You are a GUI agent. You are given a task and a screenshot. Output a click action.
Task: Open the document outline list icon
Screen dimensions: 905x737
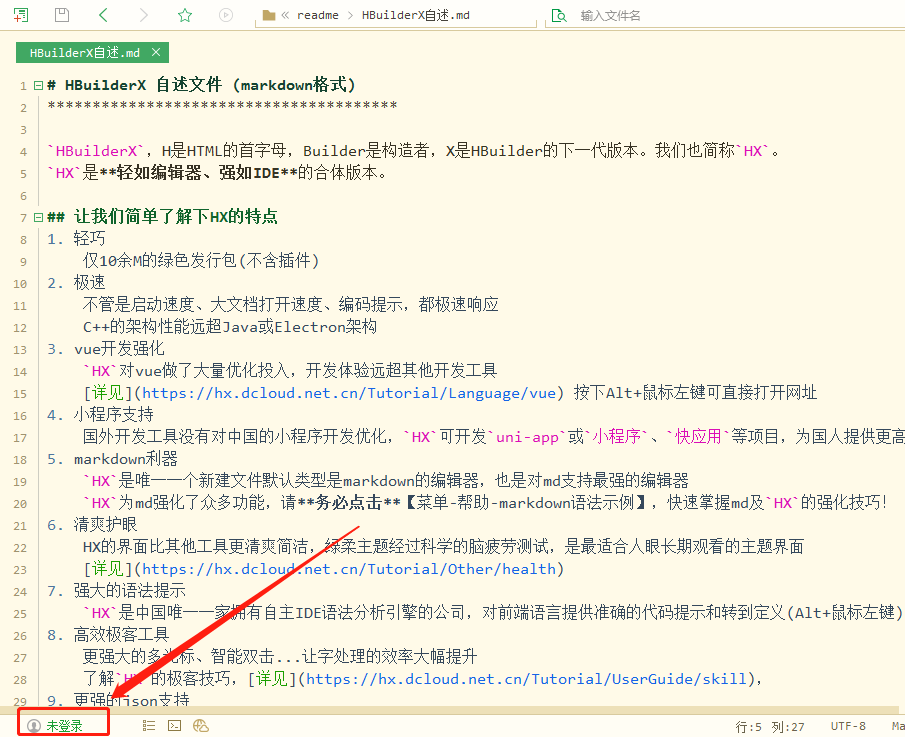[149, 725]
